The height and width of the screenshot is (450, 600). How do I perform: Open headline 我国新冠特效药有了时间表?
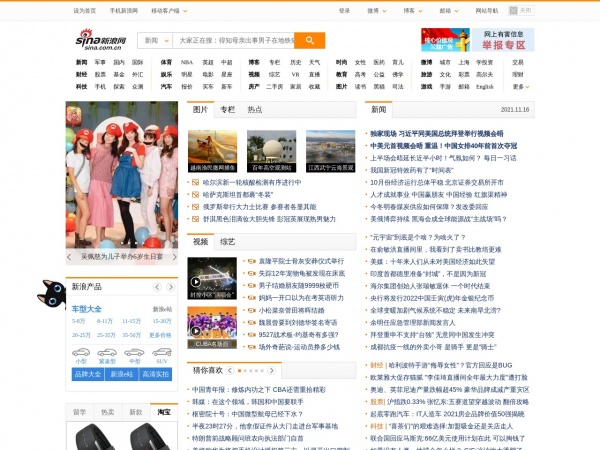[412, 170]
